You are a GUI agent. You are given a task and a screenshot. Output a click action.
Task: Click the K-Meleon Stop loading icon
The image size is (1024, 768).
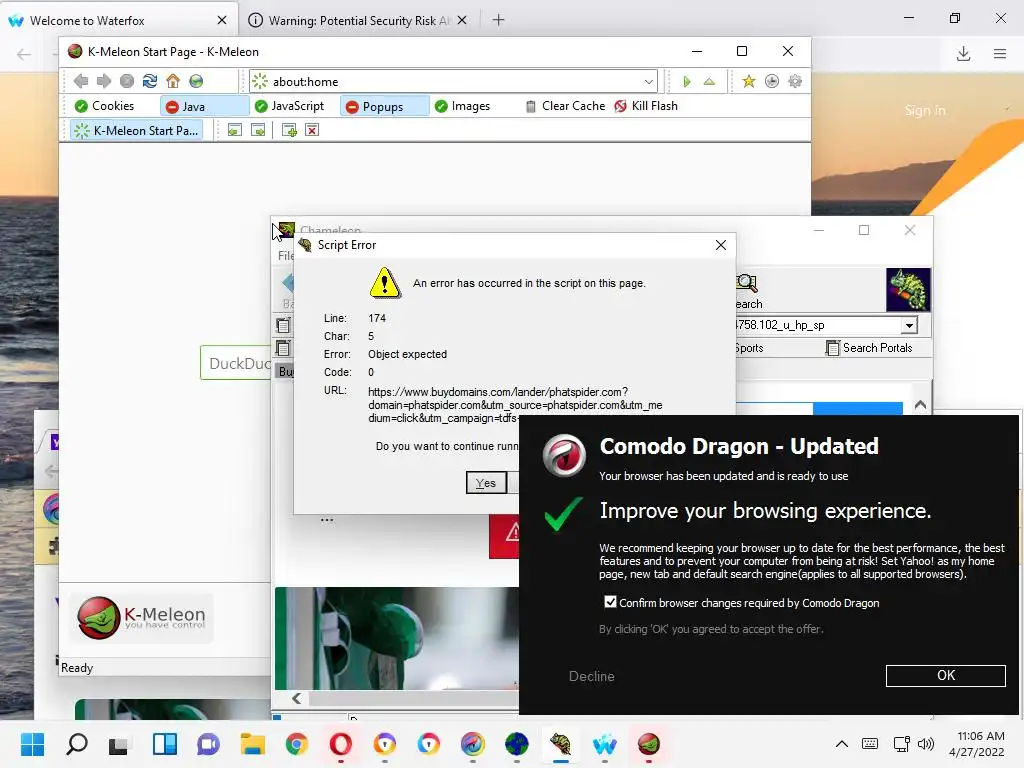coord(127,81)
